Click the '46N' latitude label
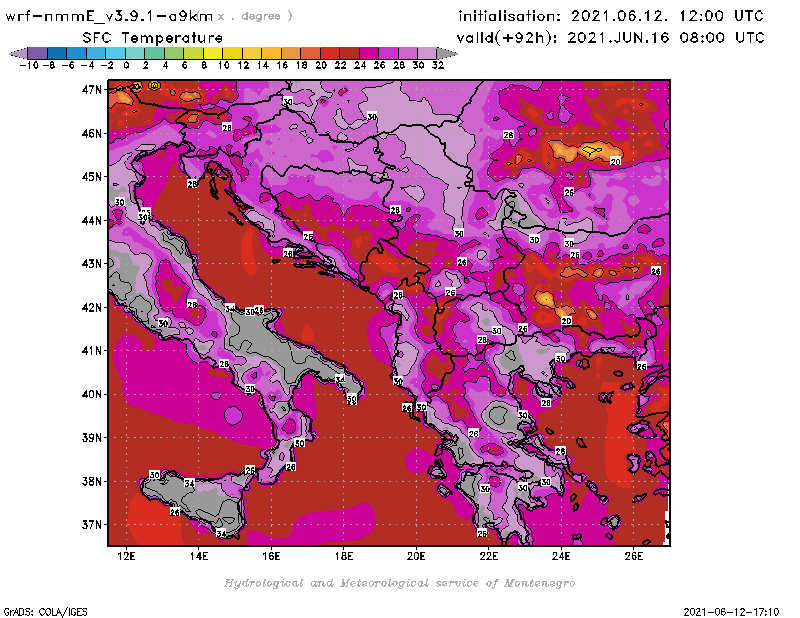The height and width of the screenshot is (618, 800). coord(92,133)
